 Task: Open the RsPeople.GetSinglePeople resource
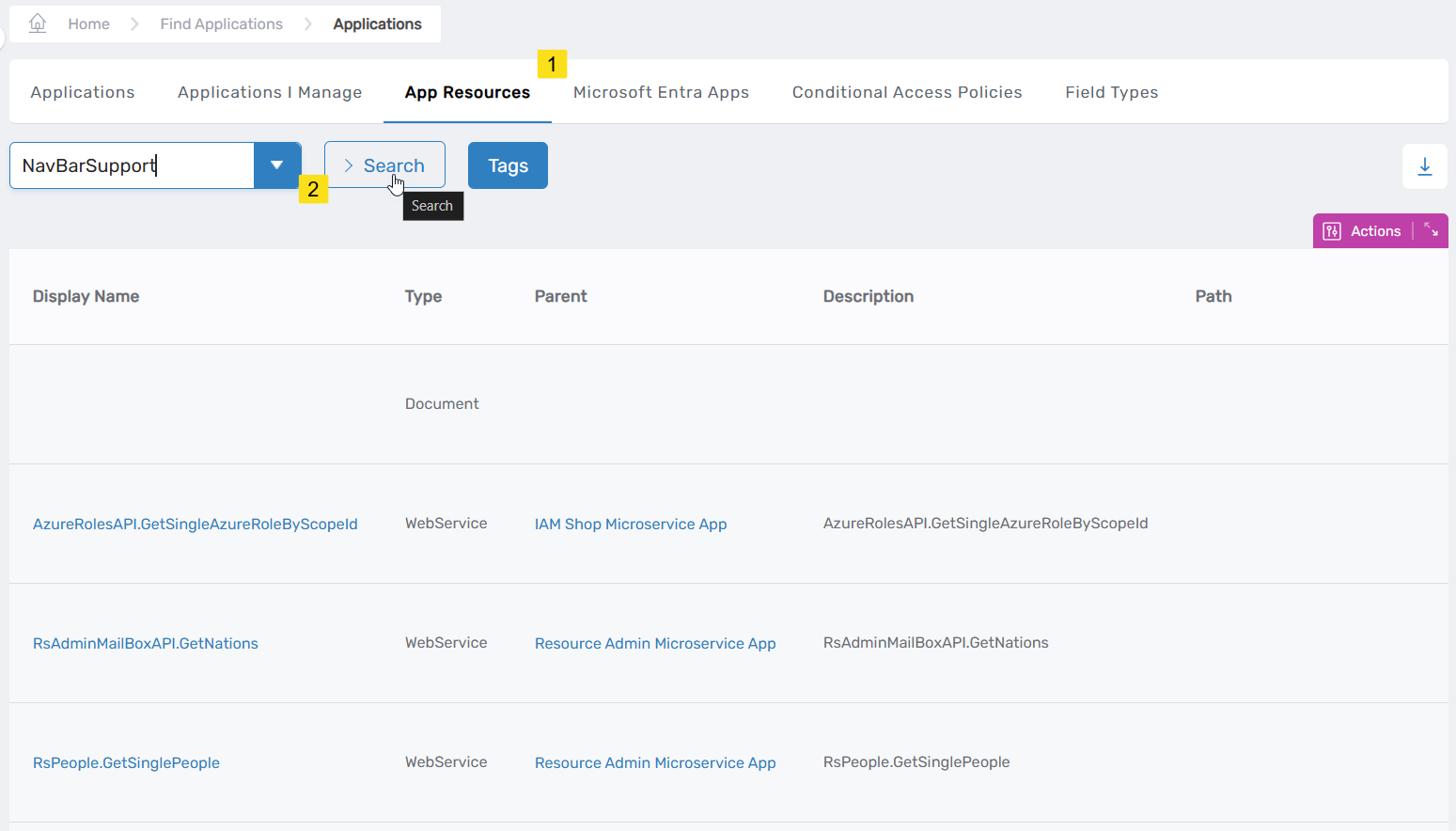click(126, 762)
